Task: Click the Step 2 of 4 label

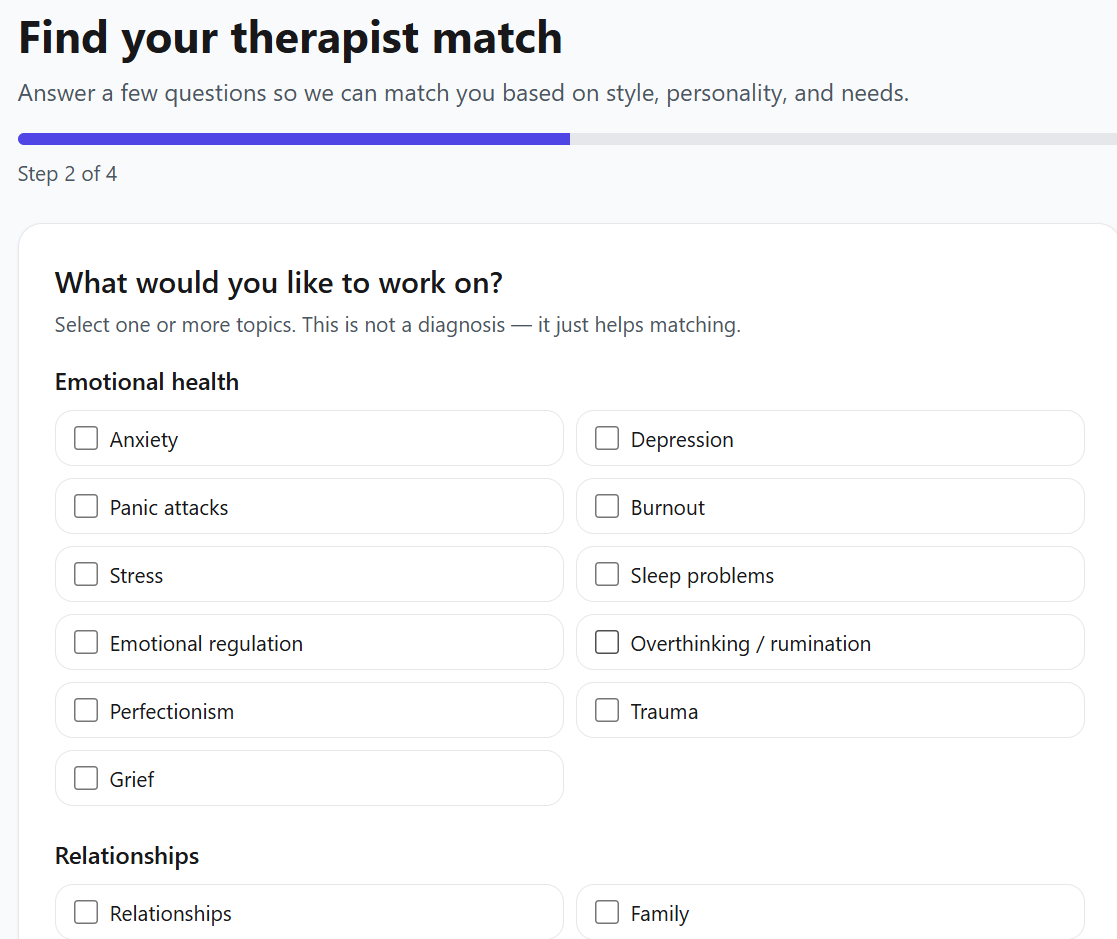Action: (x=67, y=174)
